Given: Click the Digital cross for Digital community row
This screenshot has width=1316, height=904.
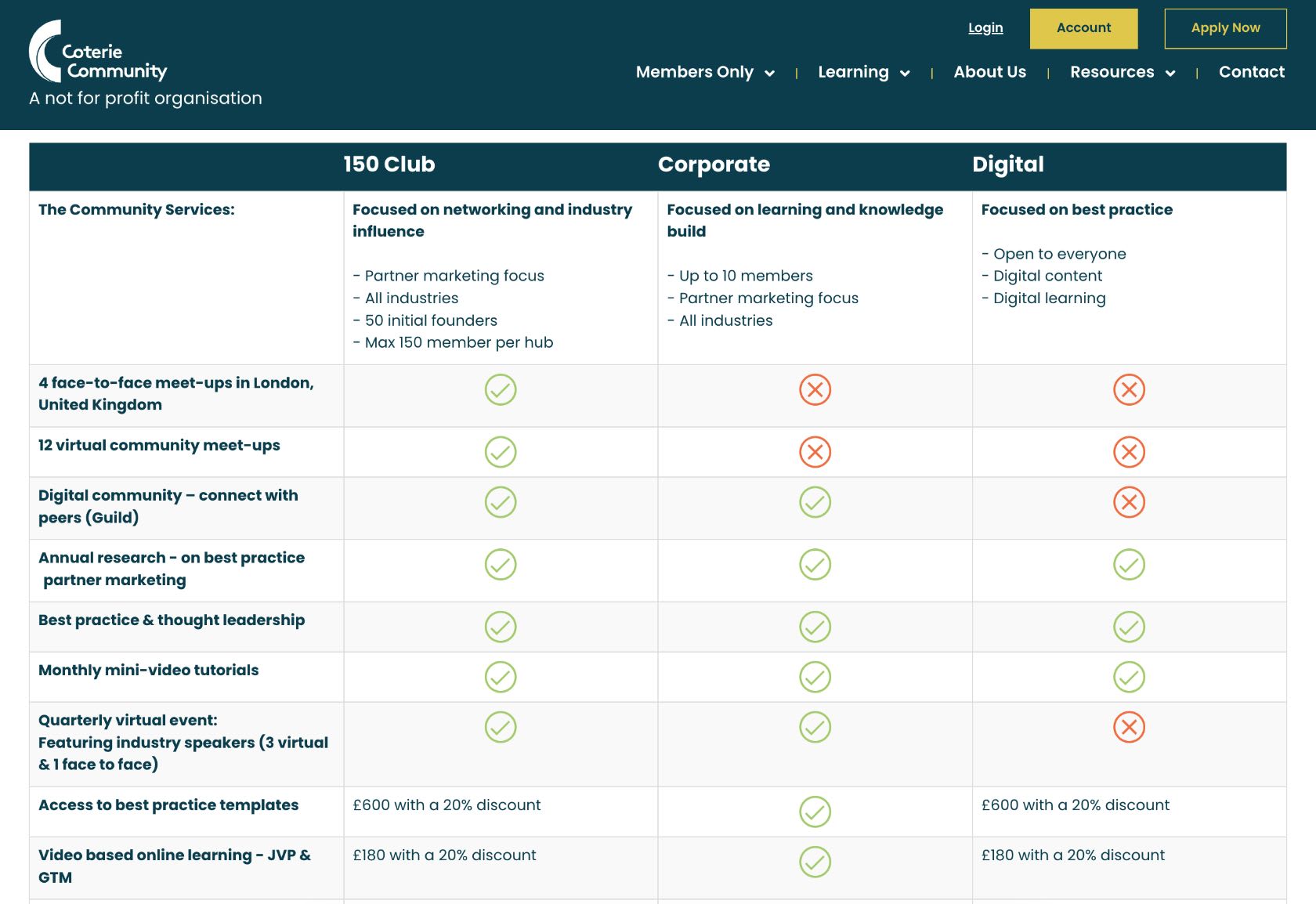Looking at the screenshot, I should (1129, 502).
